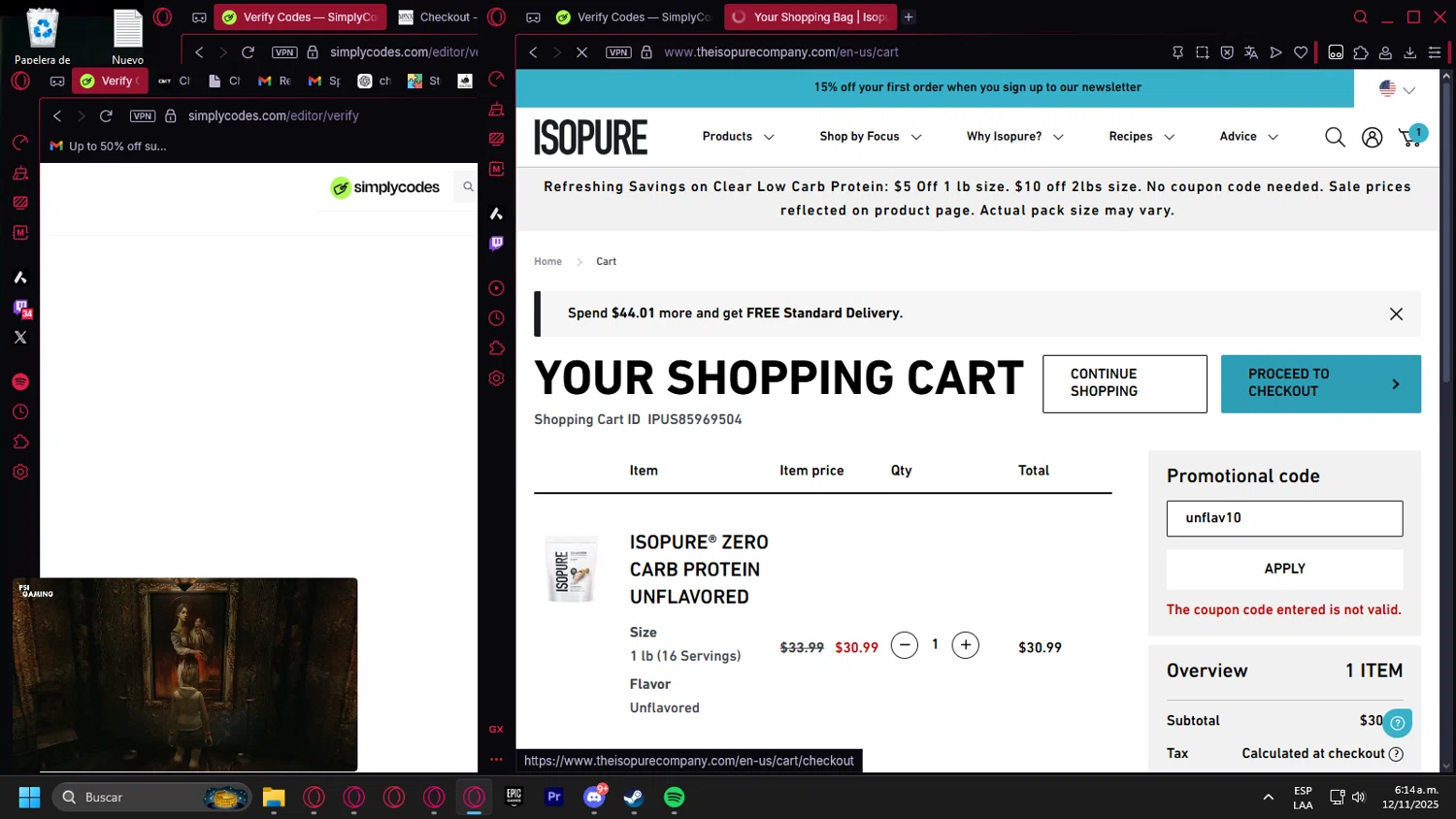Viewport: 1456px width, 819px height.
Task: Open Spotify in the left window sidebar
Action: tap(20, 382)
